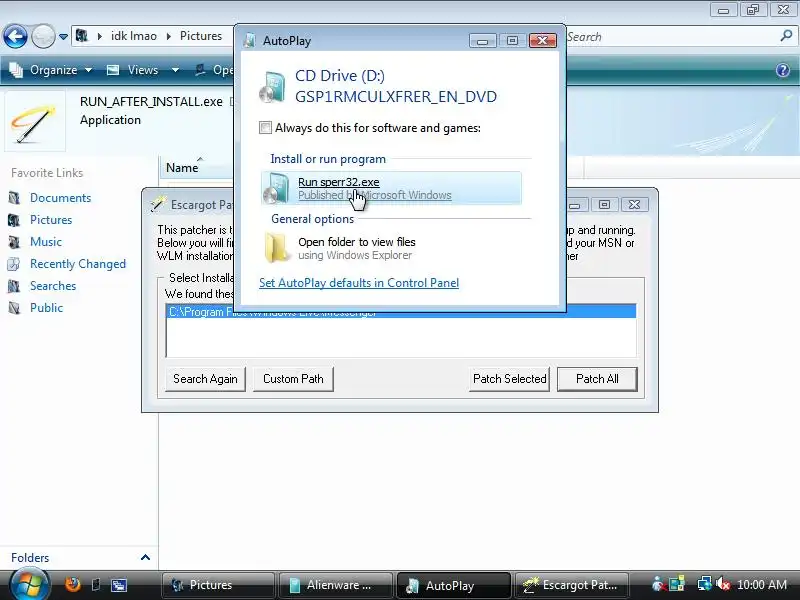Click the sperr32.exe disc icon
The width and height of the screenshot is (800, 600).
276,188
